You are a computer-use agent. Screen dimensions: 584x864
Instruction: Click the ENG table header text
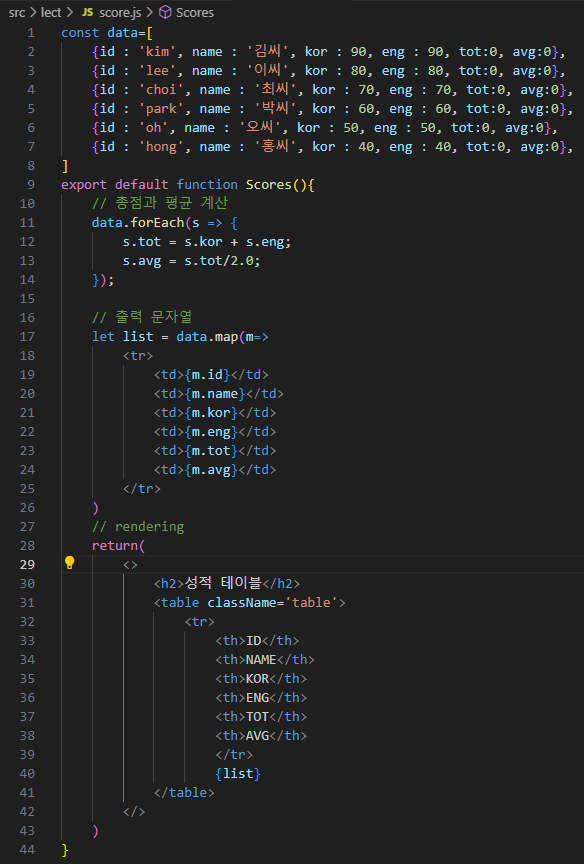coord(257,698)
